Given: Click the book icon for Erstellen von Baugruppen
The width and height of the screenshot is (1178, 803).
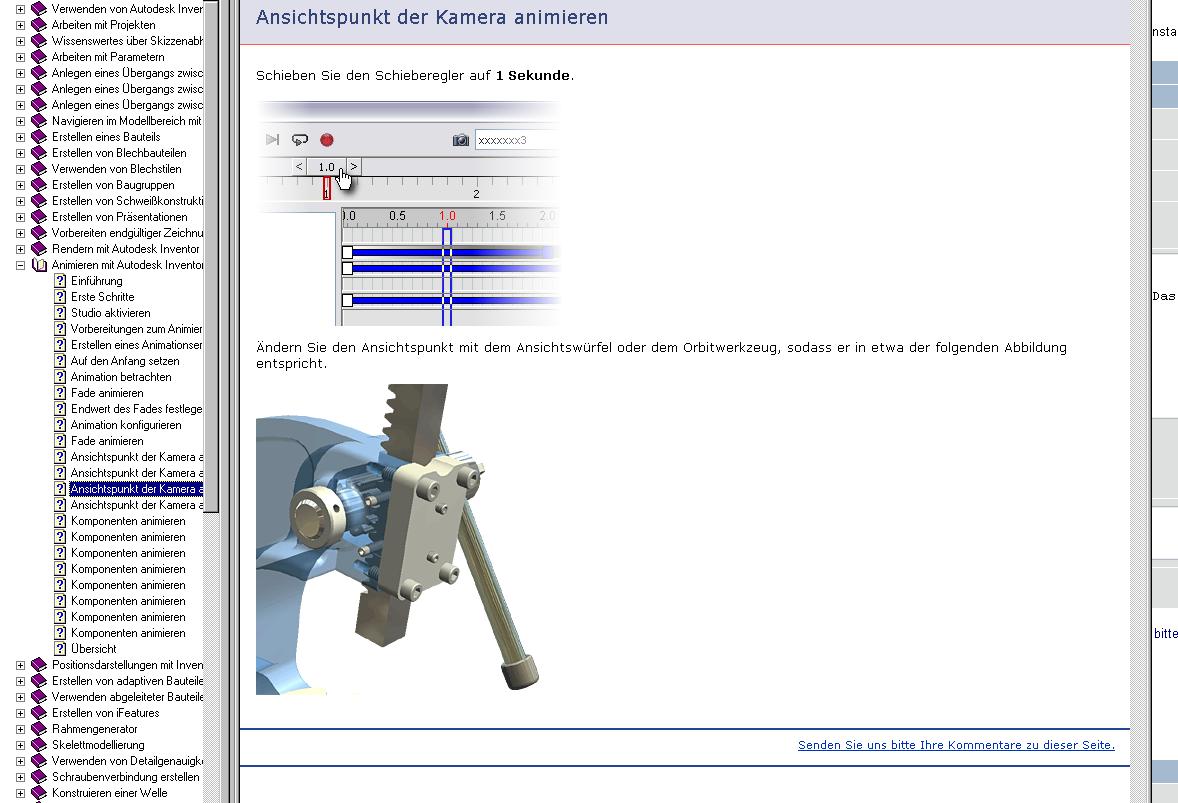Looking at the screenshot, I should (39, 186).
